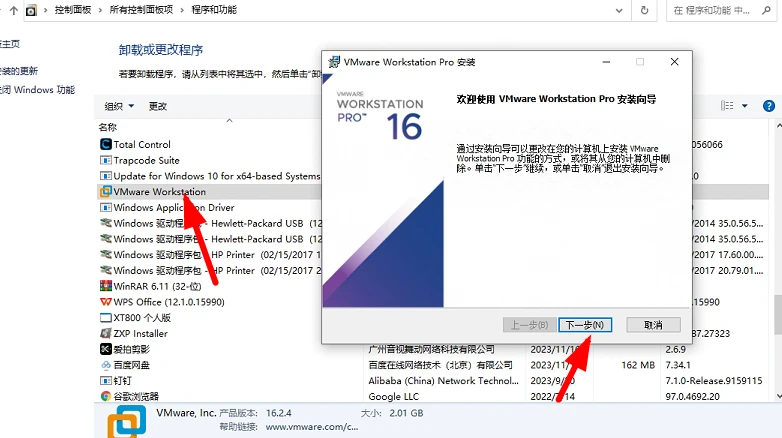Expand the address bar history dropdown
The height and width of the screenshot is (438, 782).
pos(619,10)
